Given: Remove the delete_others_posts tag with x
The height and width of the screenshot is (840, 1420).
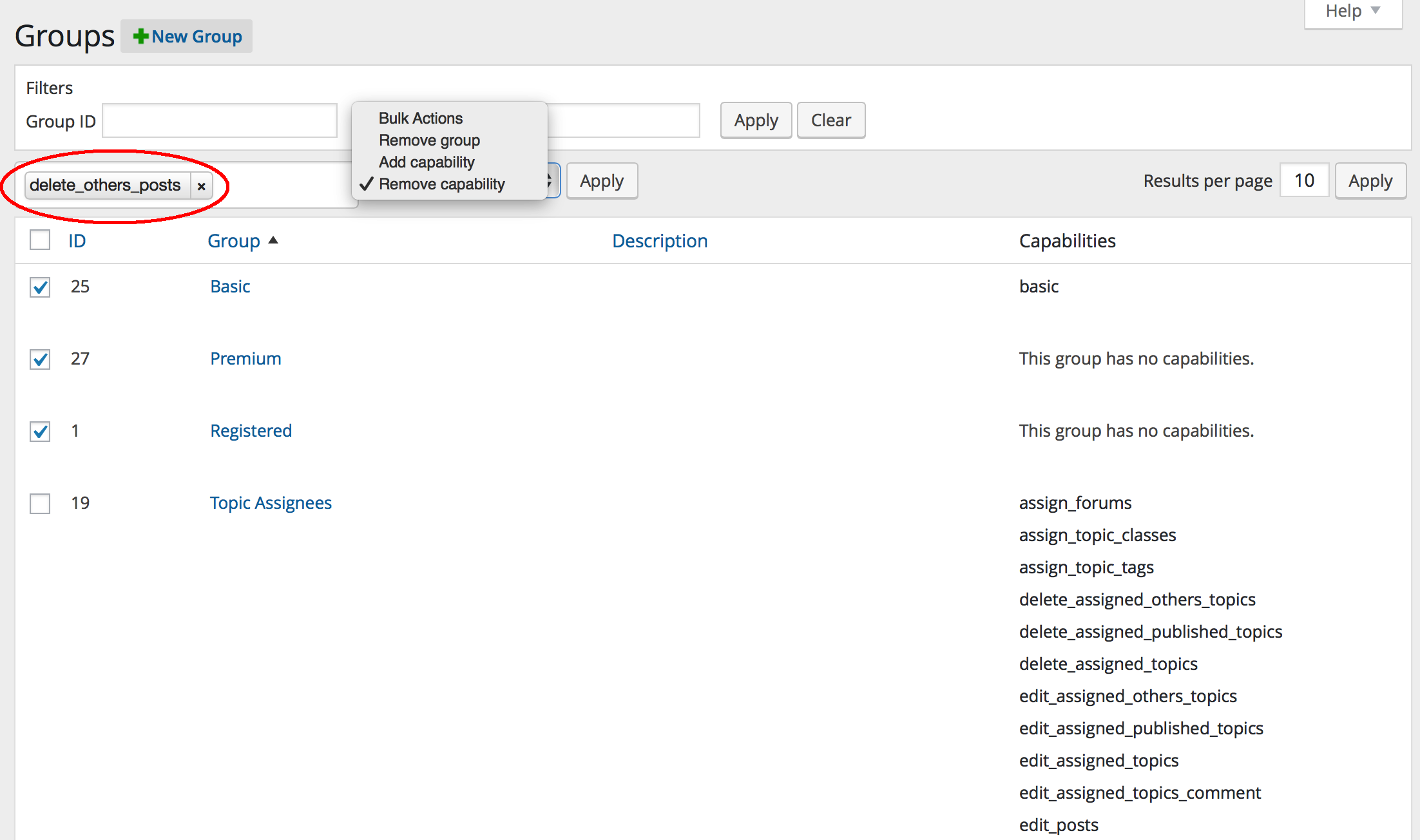Looking at the screenshot, I should click(x=202, y=186).
